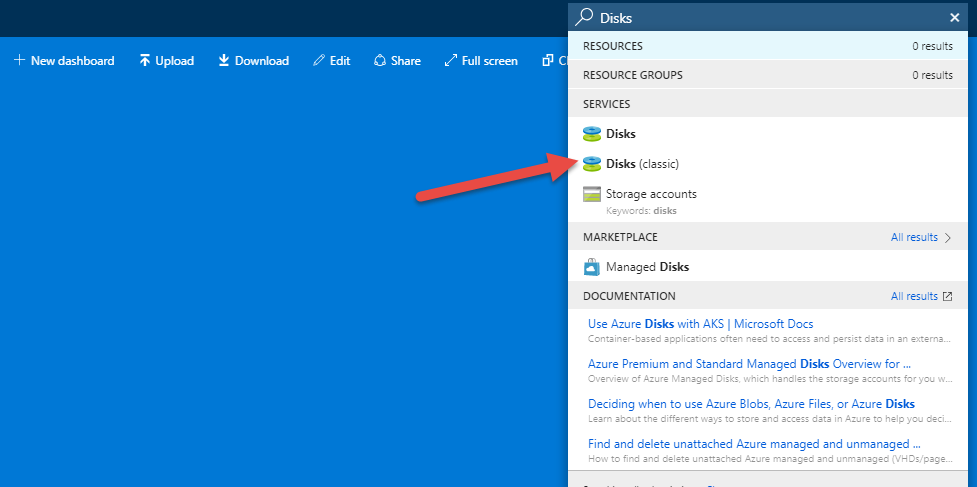977x487 pixels.
Task: Click the Edit label
Action: click(340, 60)
